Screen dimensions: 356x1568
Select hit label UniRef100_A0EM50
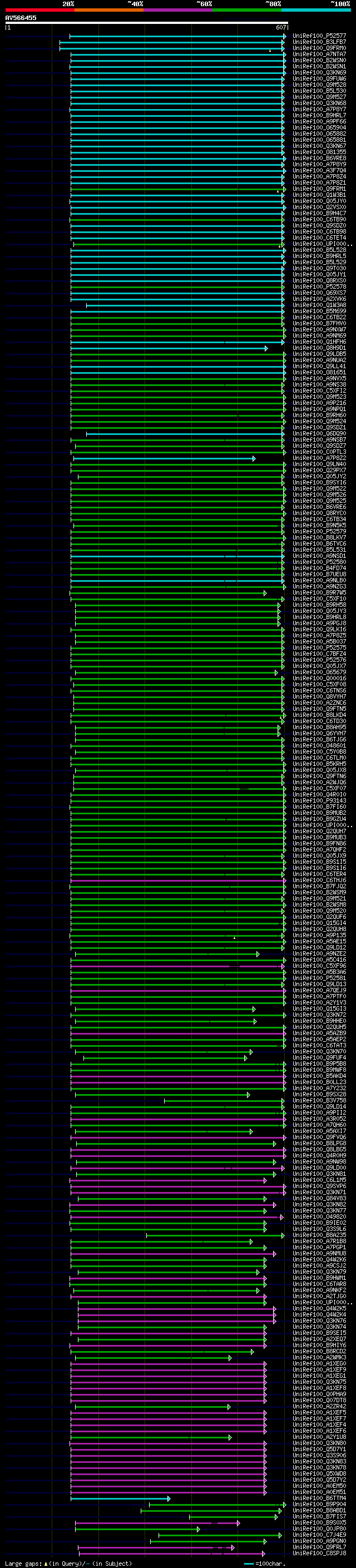(x=319, y=1486)
